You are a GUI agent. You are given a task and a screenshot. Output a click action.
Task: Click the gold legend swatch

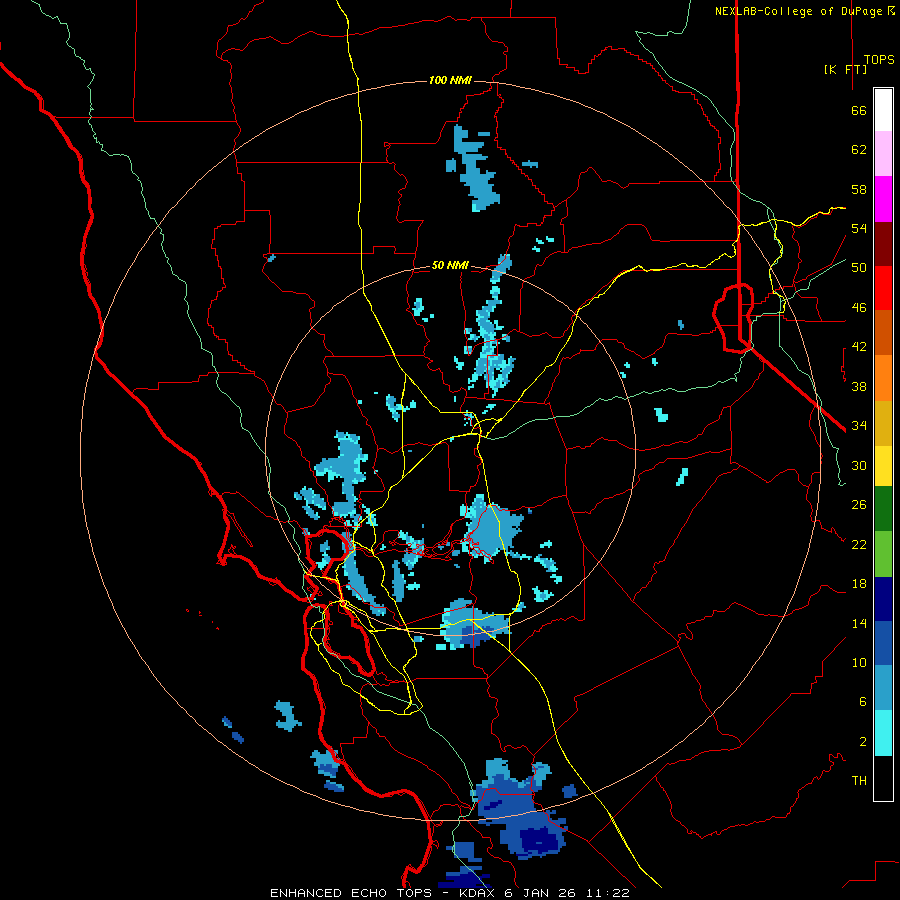(x=883, y=423)
